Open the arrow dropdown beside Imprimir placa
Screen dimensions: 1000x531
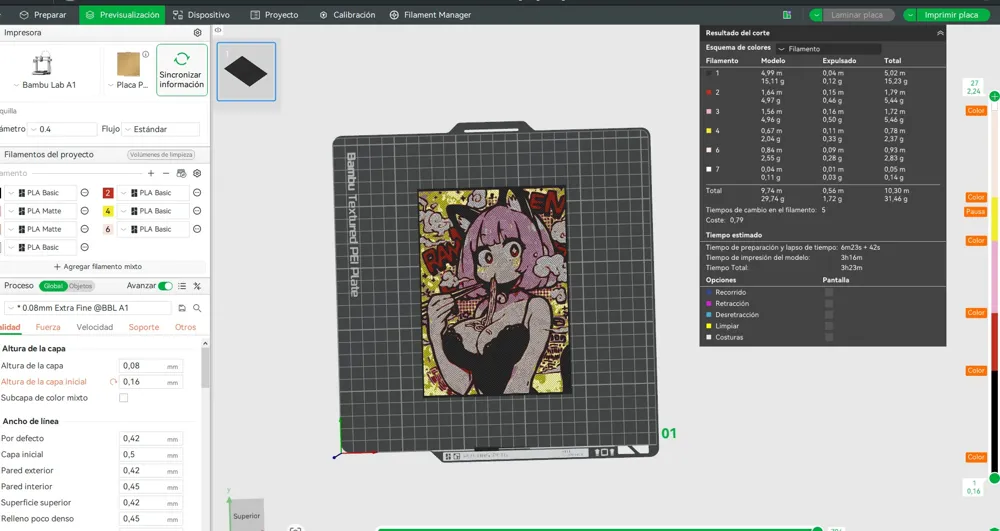pyautogui.click(x=909, y=15)
